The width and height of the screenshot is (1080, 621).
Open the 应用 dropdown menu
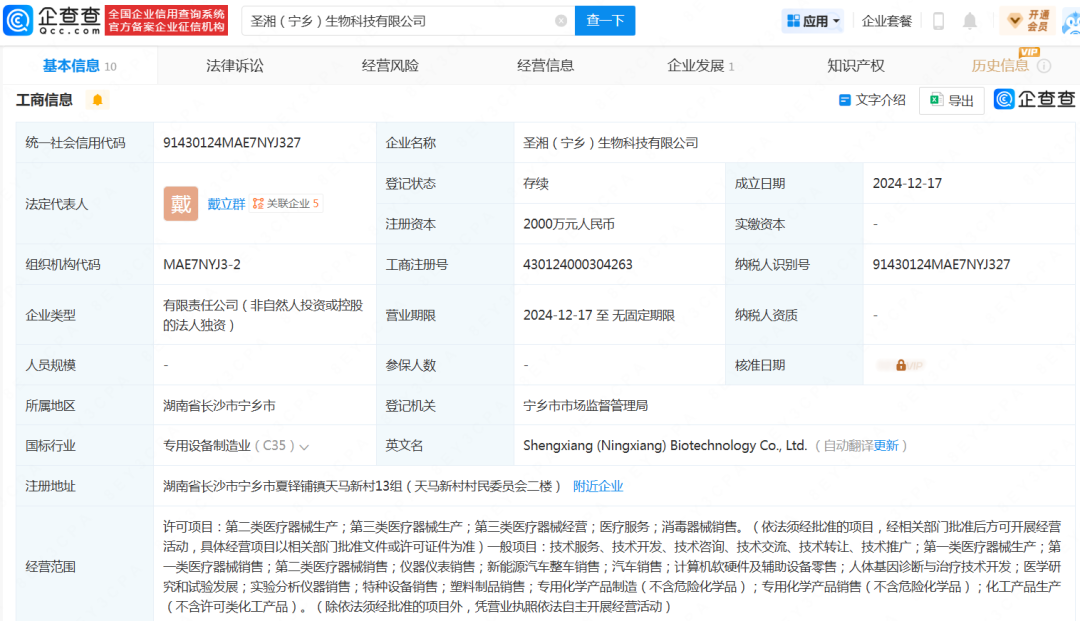coord(811,20)
